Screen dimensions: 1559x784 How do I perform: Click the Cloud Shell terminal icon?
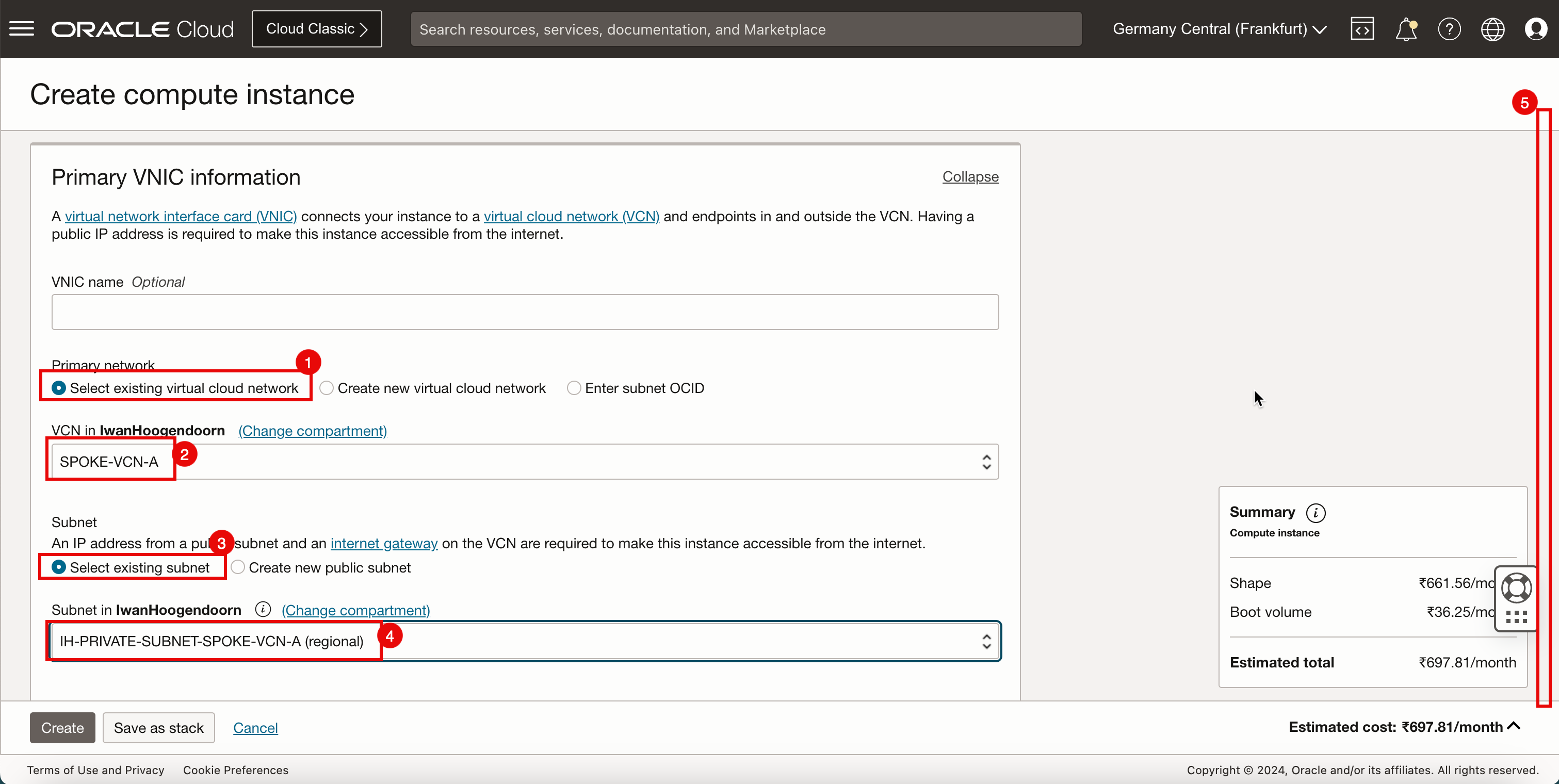pyautogui.click(x=1362, y=28)
